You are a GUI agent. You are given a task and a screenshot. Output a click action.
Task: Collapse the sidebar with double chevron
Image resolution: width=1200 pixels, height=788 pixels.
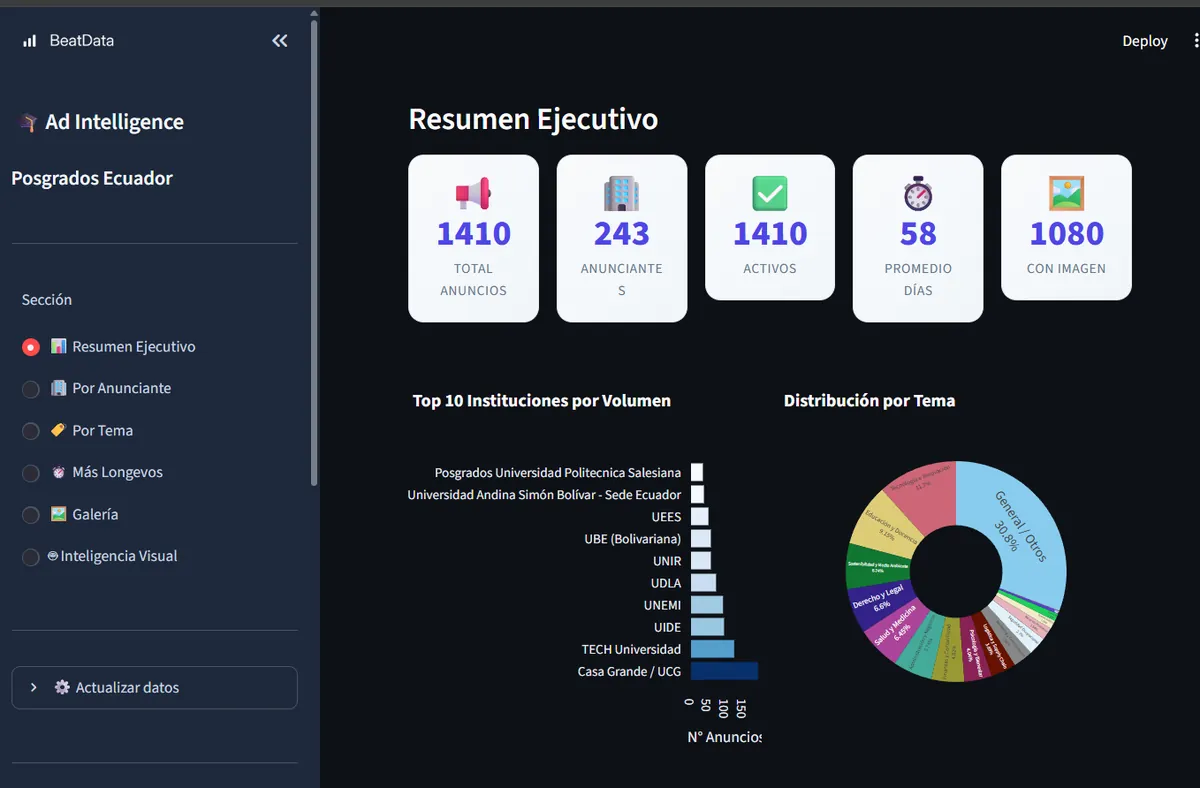pyautogui.click(x=280, y=41)
